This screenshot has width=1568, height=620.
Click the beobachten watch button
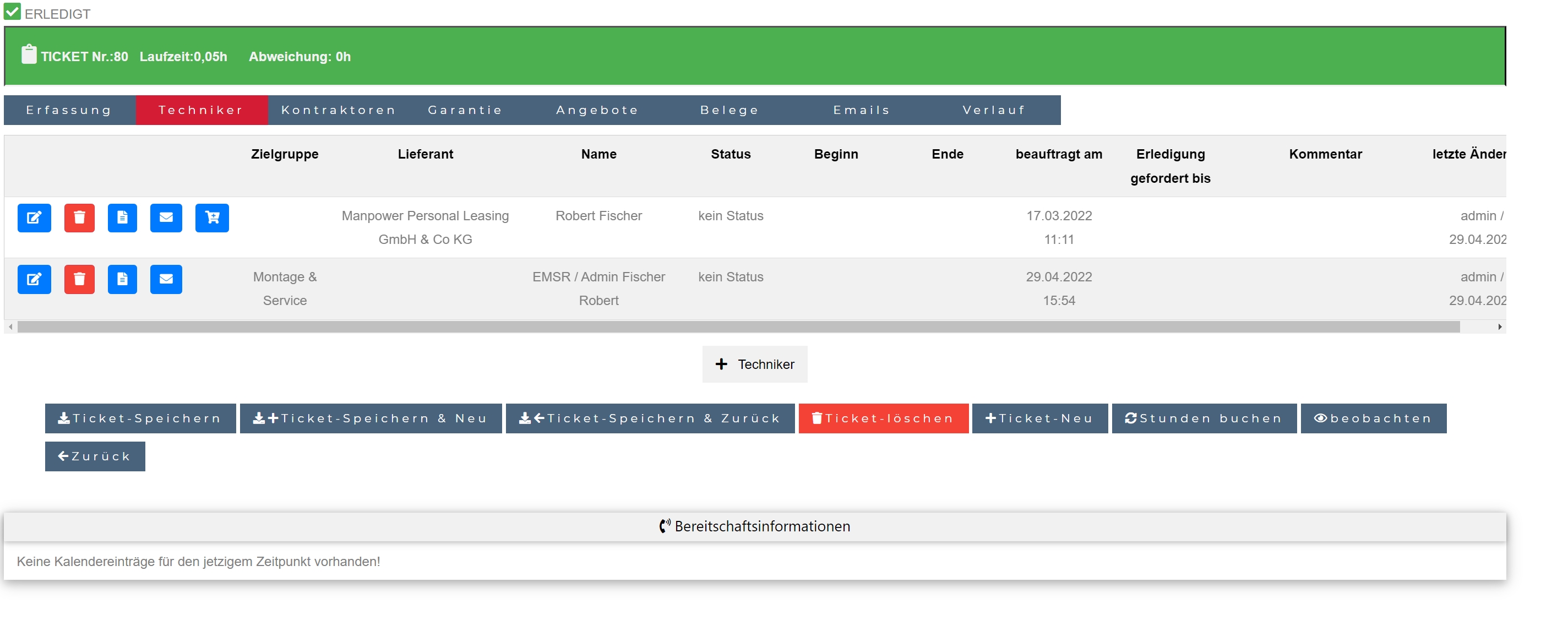1373,418
